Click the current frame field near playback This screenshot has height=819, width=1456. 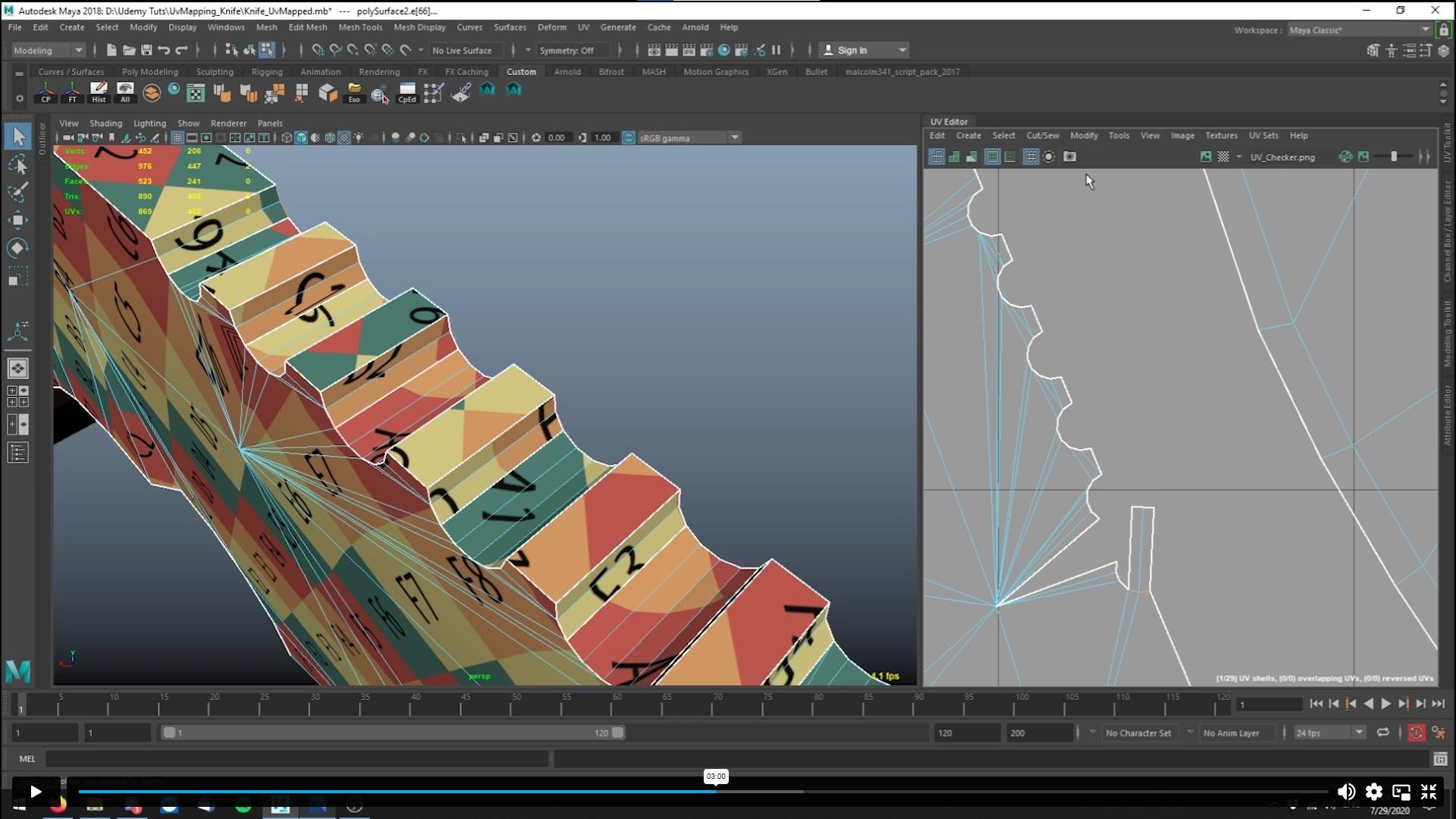click(x=1269, y=704)
